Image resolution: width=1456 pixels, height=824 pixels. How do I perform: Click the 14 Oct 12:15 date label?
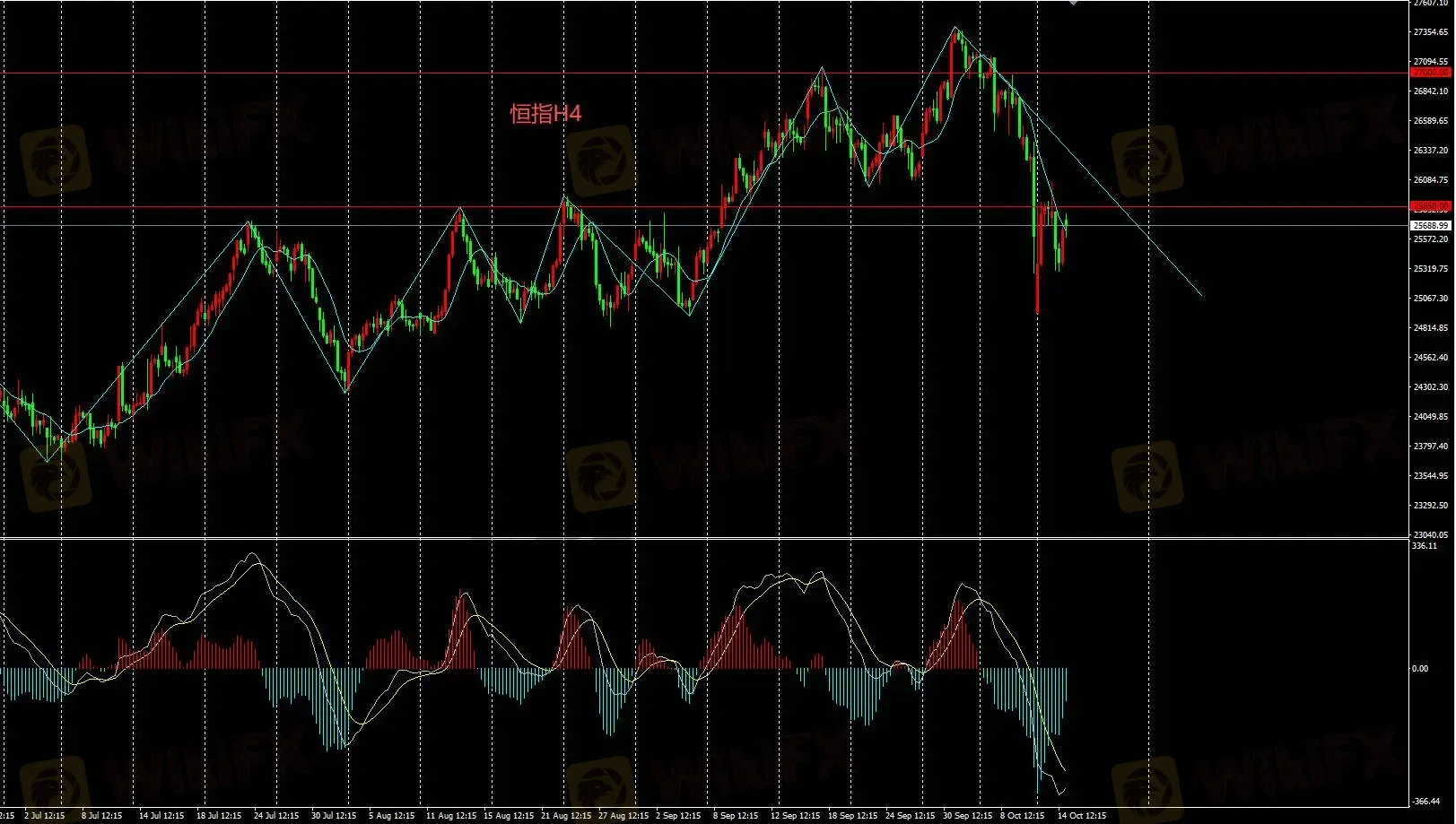[x=1081, y=816]
